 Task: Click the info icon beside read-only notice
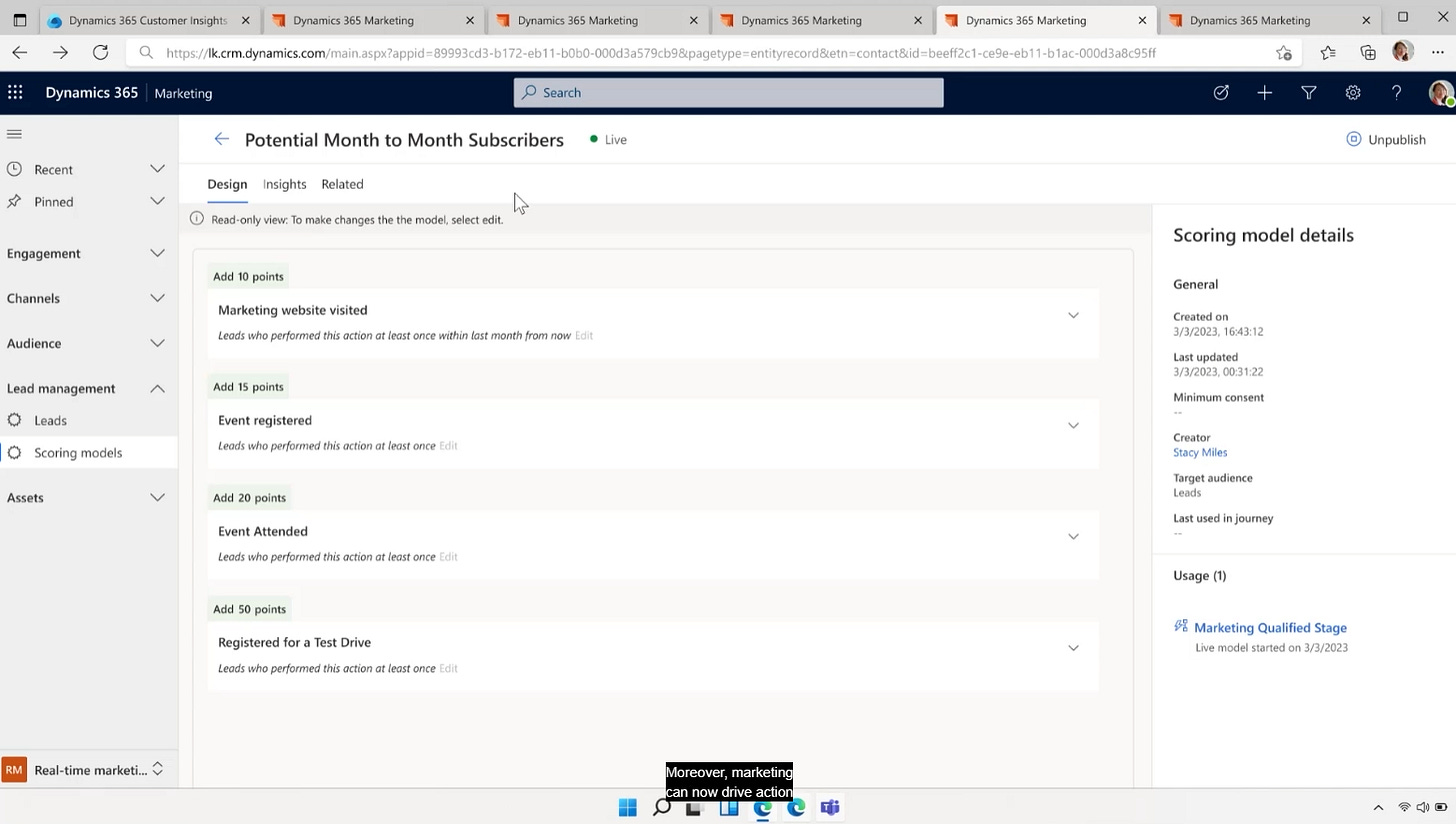(x=197, y=219)
